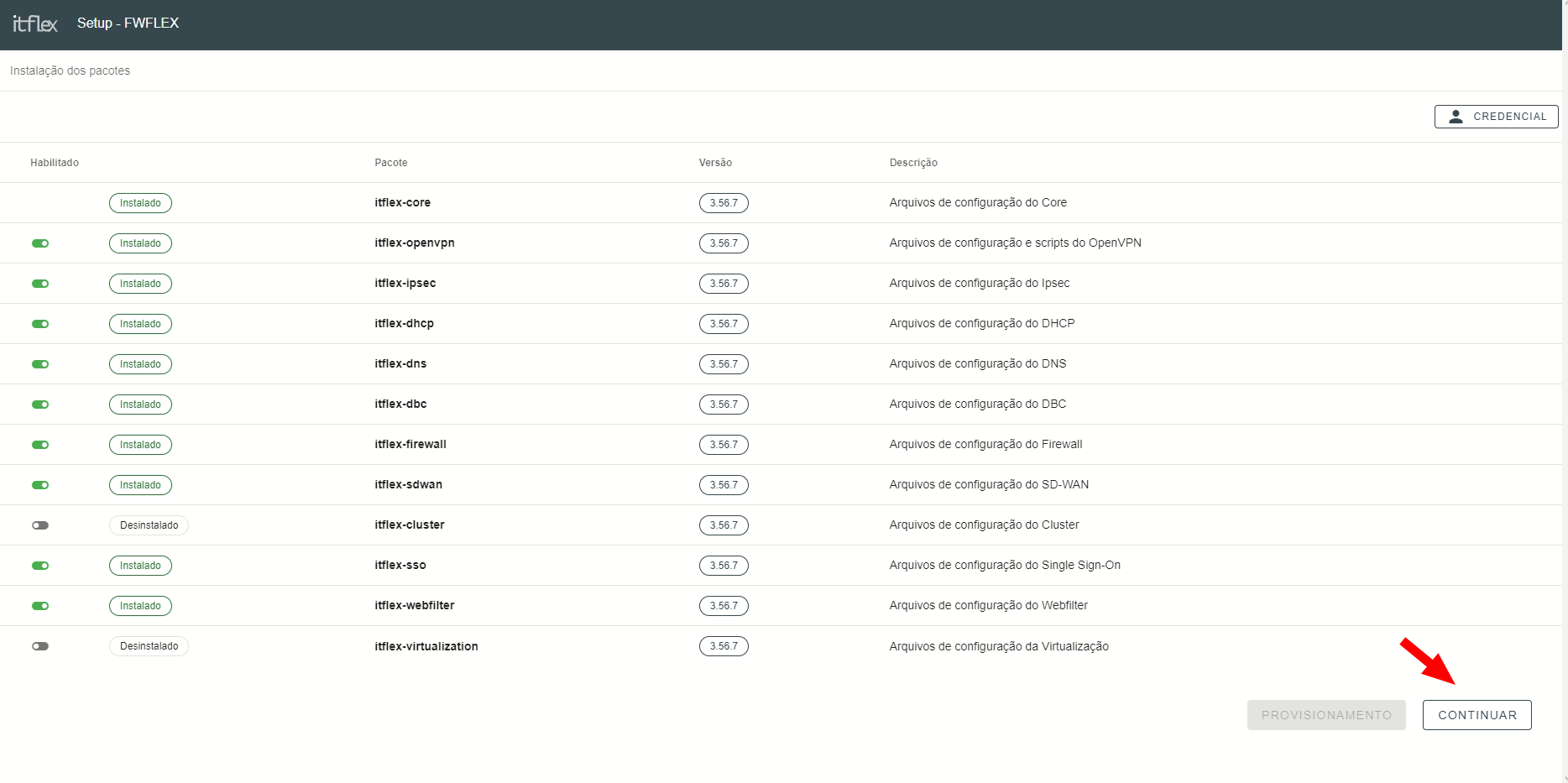This screenshot has width=1568, height=783.
Task: Switch off the itflex-firewall toggle
Action: 40,445
